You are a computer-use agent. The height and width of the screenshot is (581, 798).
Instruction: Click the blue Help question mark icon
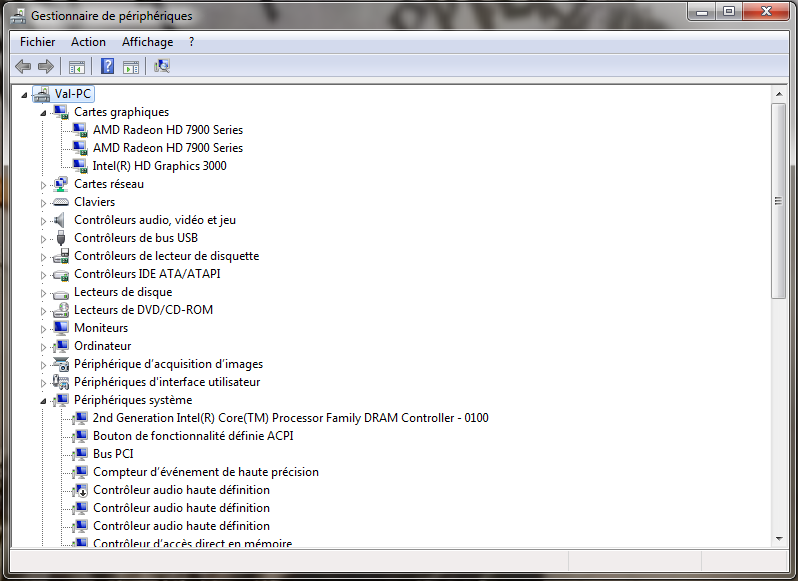(x=108, y=67)
